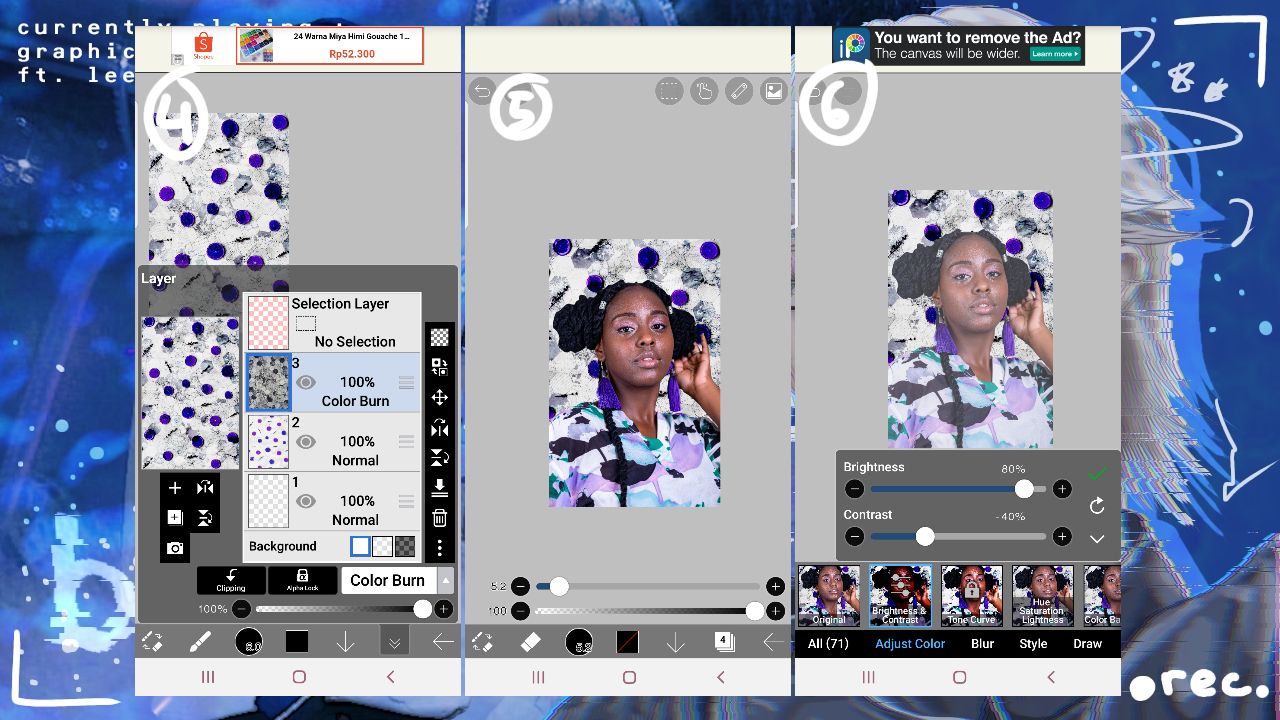The image size is (1280, 720).
Task: Hide layer 3 with its eye icon
Action: [306, 382]
